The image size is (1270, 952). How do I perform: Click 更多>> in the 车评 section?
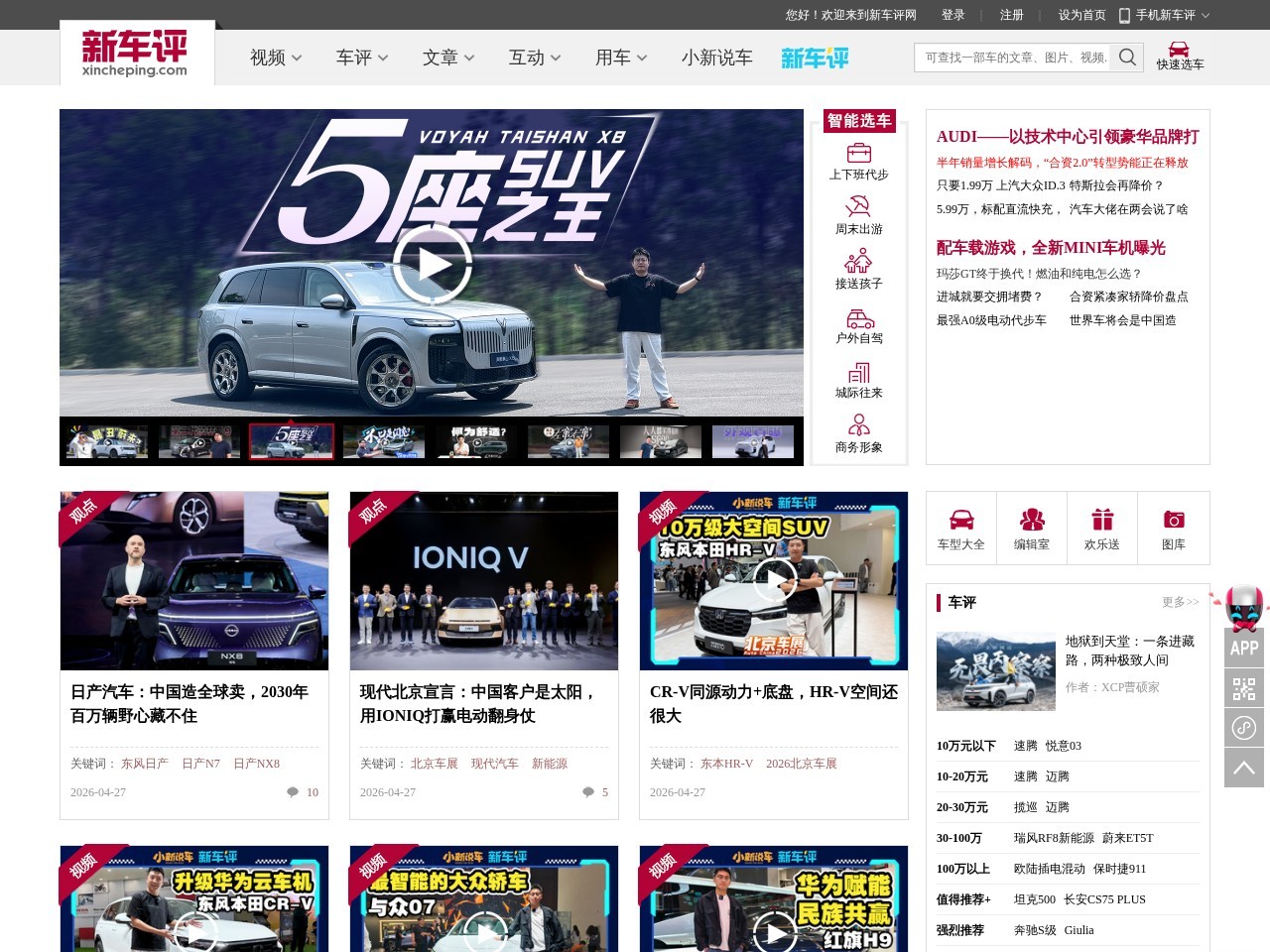(x=1181, y=602)
